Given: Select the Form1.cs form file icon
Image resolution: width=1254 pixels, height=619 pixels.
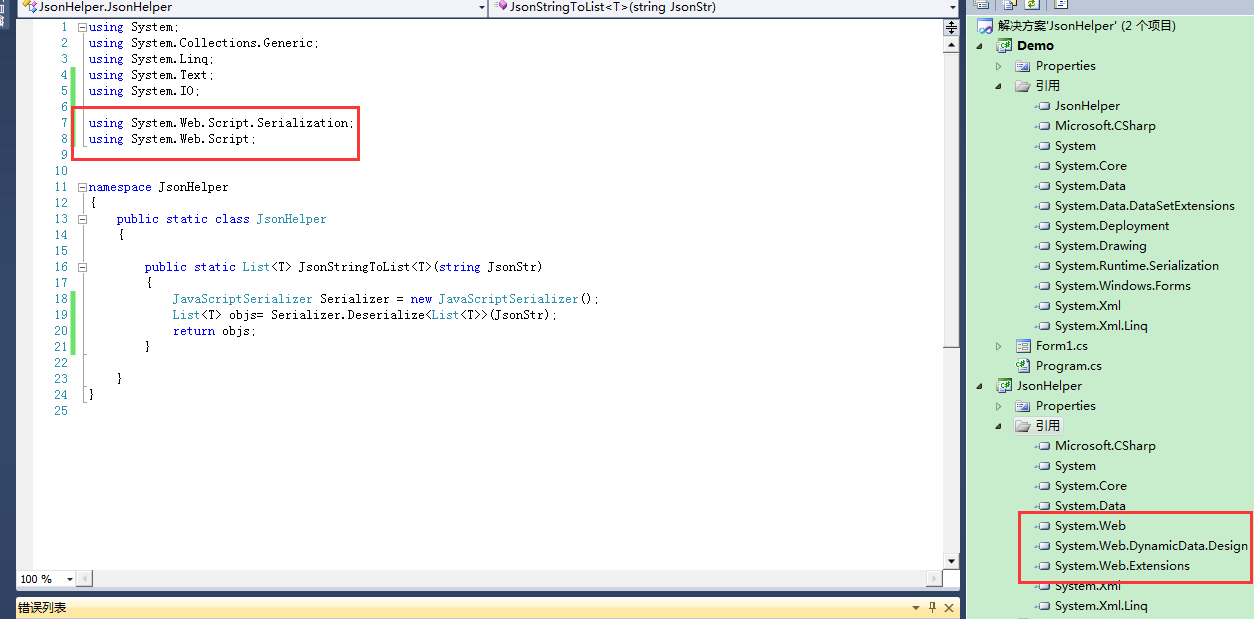Looking at the screenshot, I should [x=1023, y=346].
